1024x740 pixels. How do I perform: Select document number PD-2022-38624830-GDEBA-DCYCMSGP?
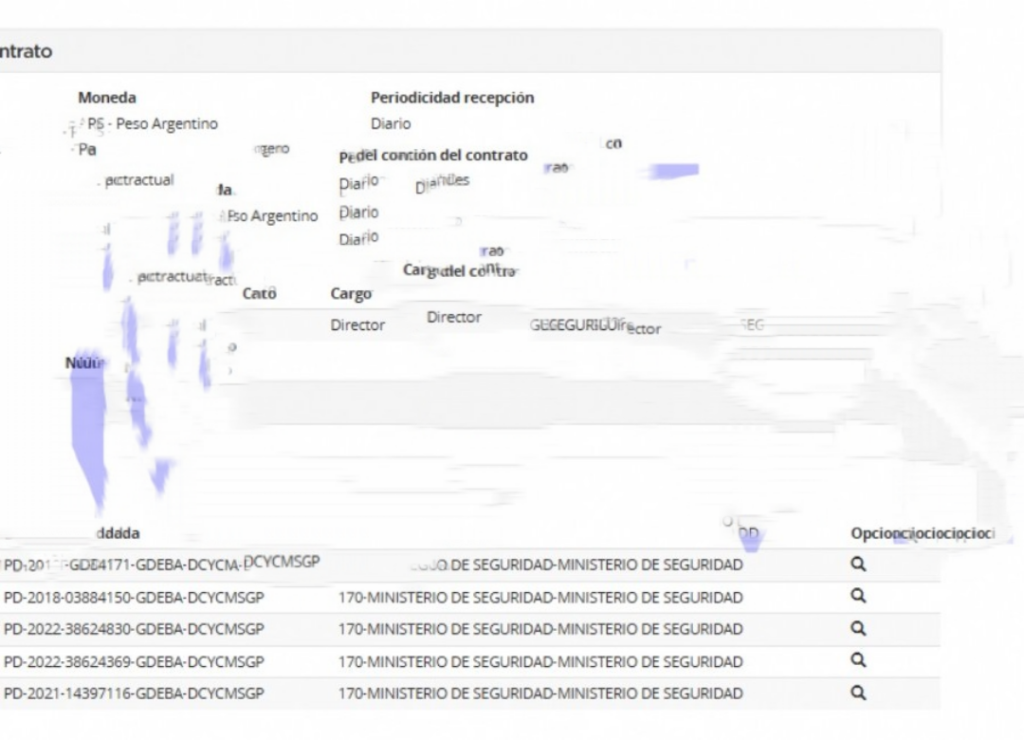[x=134, y=629]
